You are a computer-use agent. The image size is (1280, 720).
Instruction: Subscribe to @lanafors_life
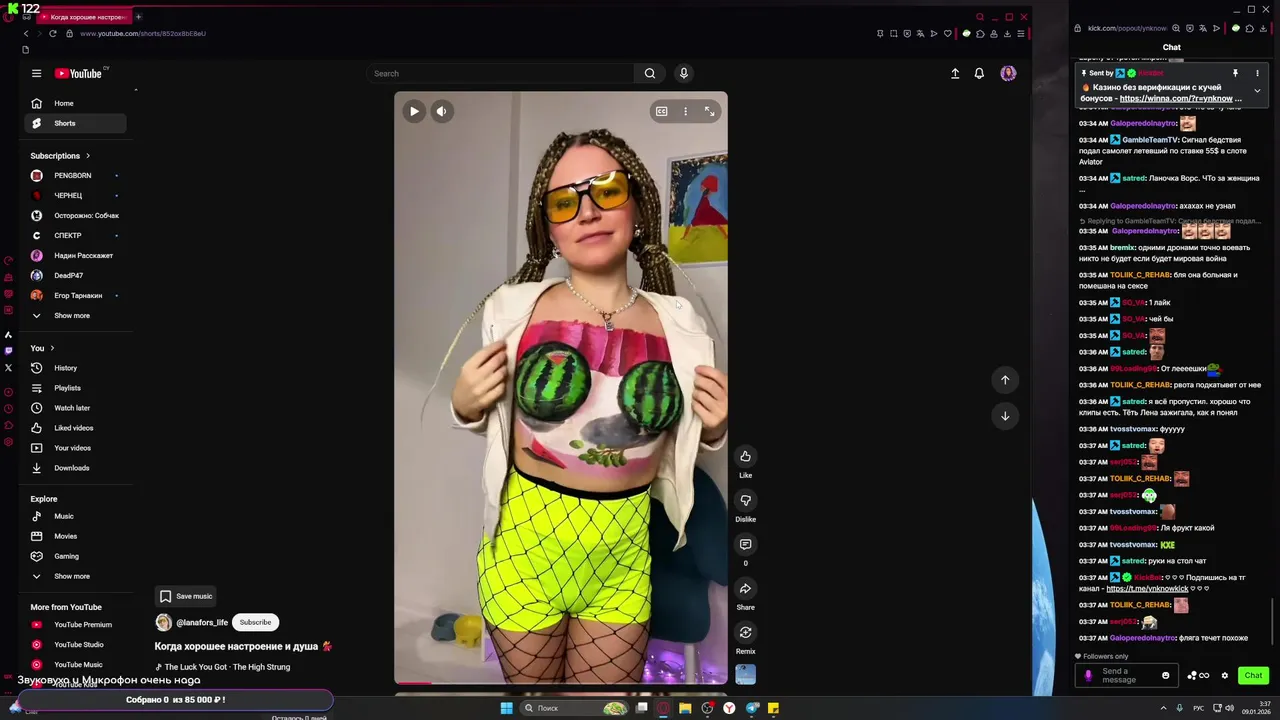[255, 622]
